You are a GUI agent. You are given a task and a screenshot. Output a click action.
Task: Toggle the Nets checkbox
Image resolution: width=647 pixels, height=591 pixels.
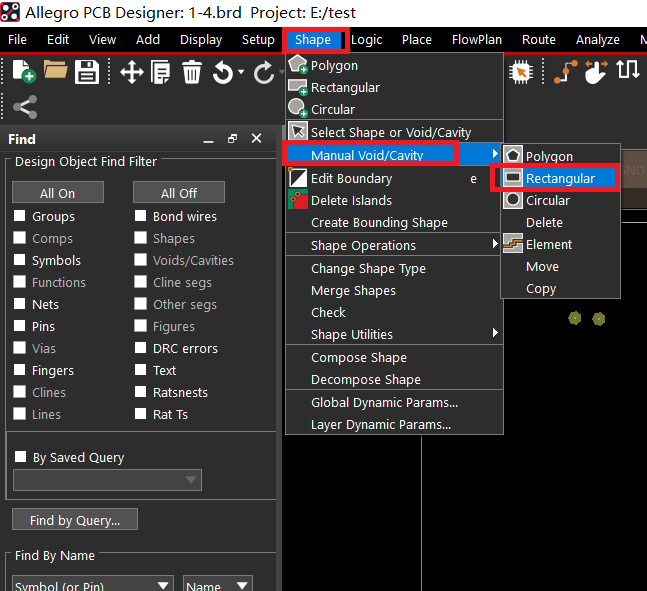point(20,303)
